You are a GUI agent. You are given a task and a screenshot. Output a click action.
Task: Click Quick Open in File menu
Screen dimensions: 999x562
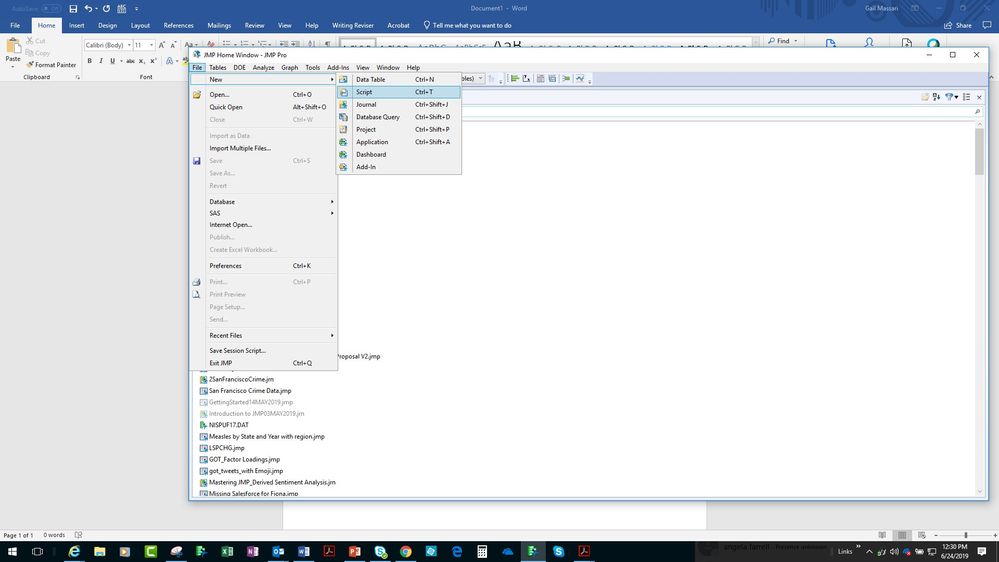263,107
